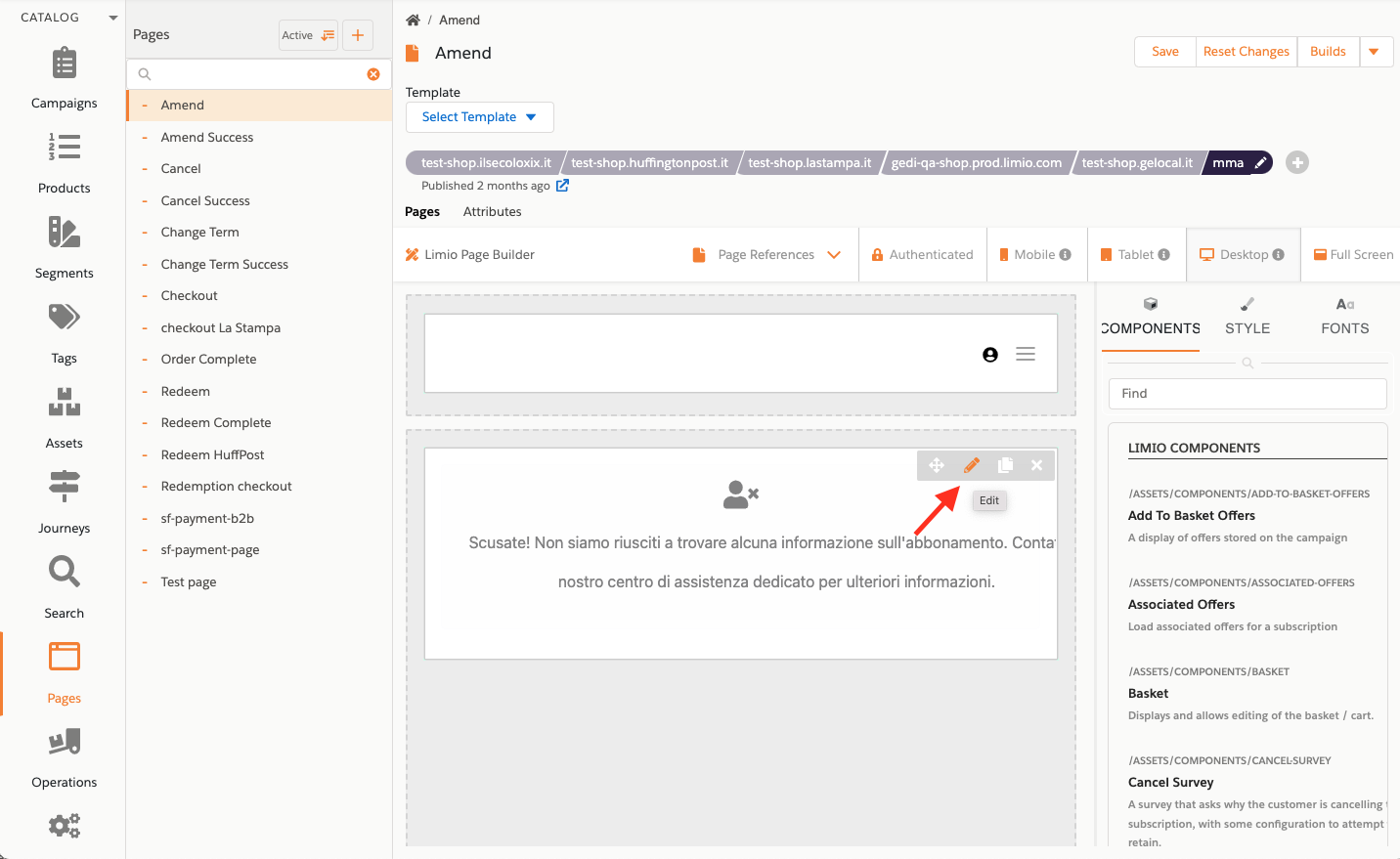Open the hamburger menu in the page header

[x=1026, y=355]
